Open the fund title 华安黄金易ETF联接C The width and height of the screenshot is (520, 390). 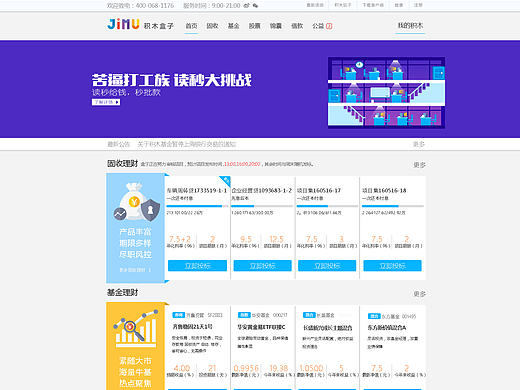[x=261, y=327]
